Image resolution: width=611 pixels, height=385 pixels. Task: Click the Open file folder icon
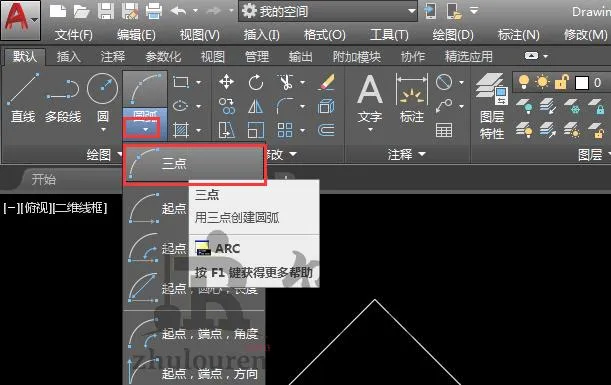[x=81, y=11]
